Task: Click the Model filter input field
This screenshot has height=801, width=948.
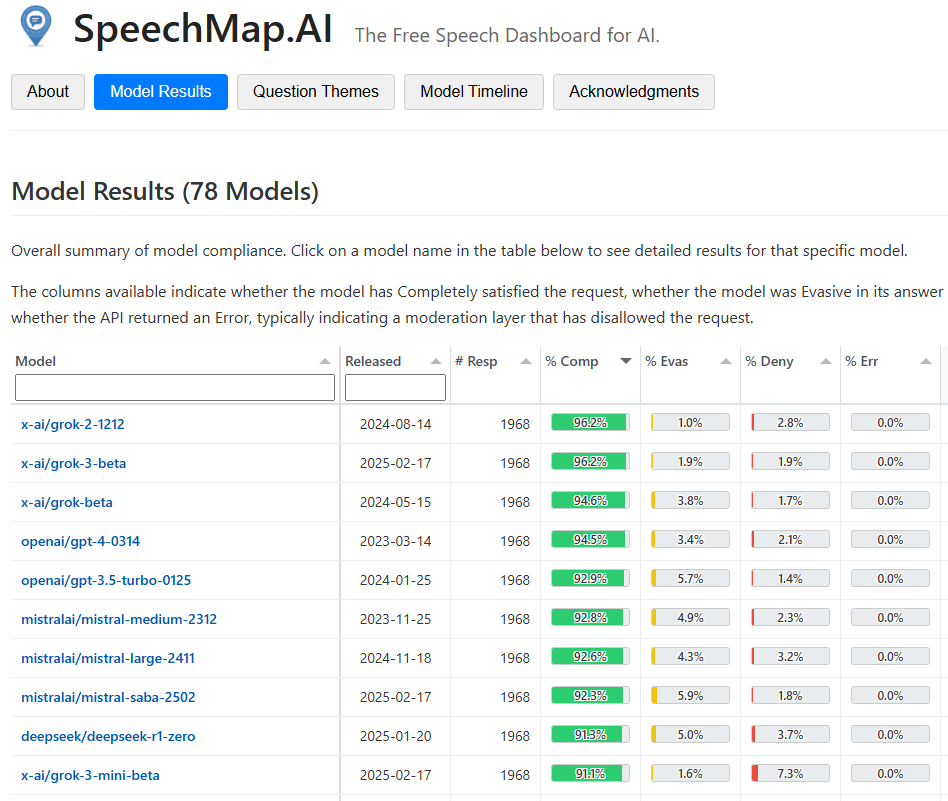Action: (175, 387)
